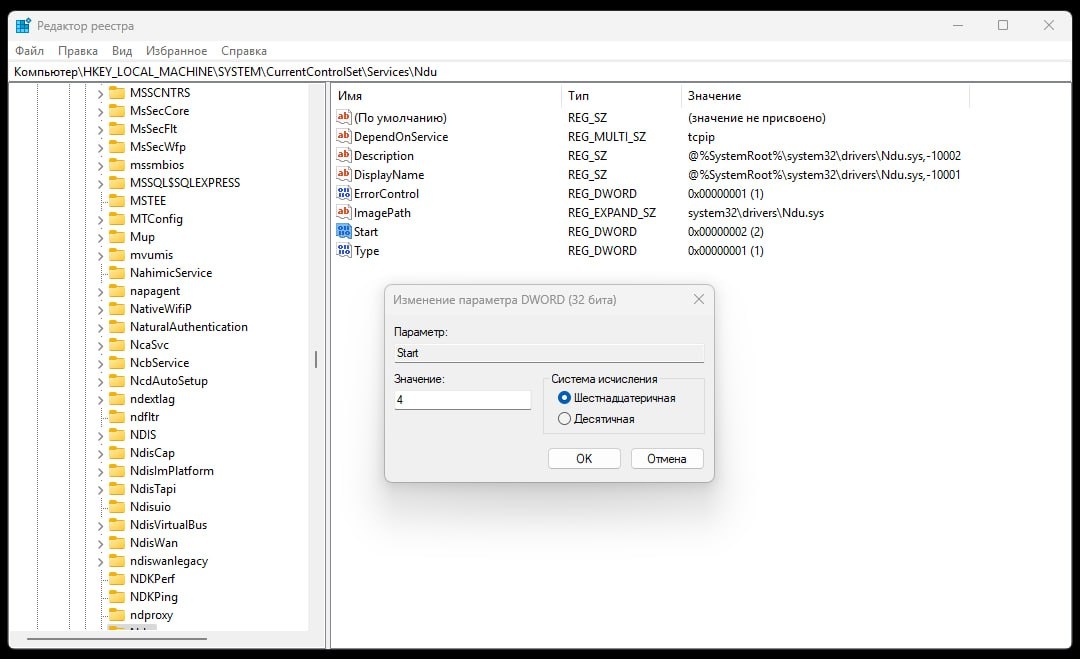Click the MsSecCore folder icon
Screen dimensions: 1080x659
tap(117, 110)
